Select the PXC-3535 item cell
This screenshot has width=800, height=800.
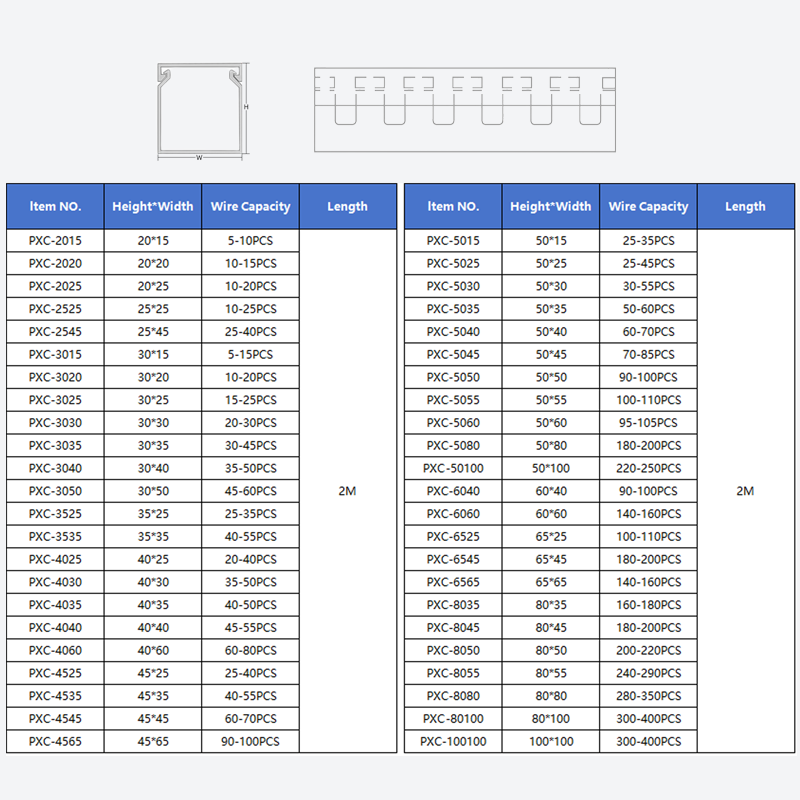coord(55,537)
